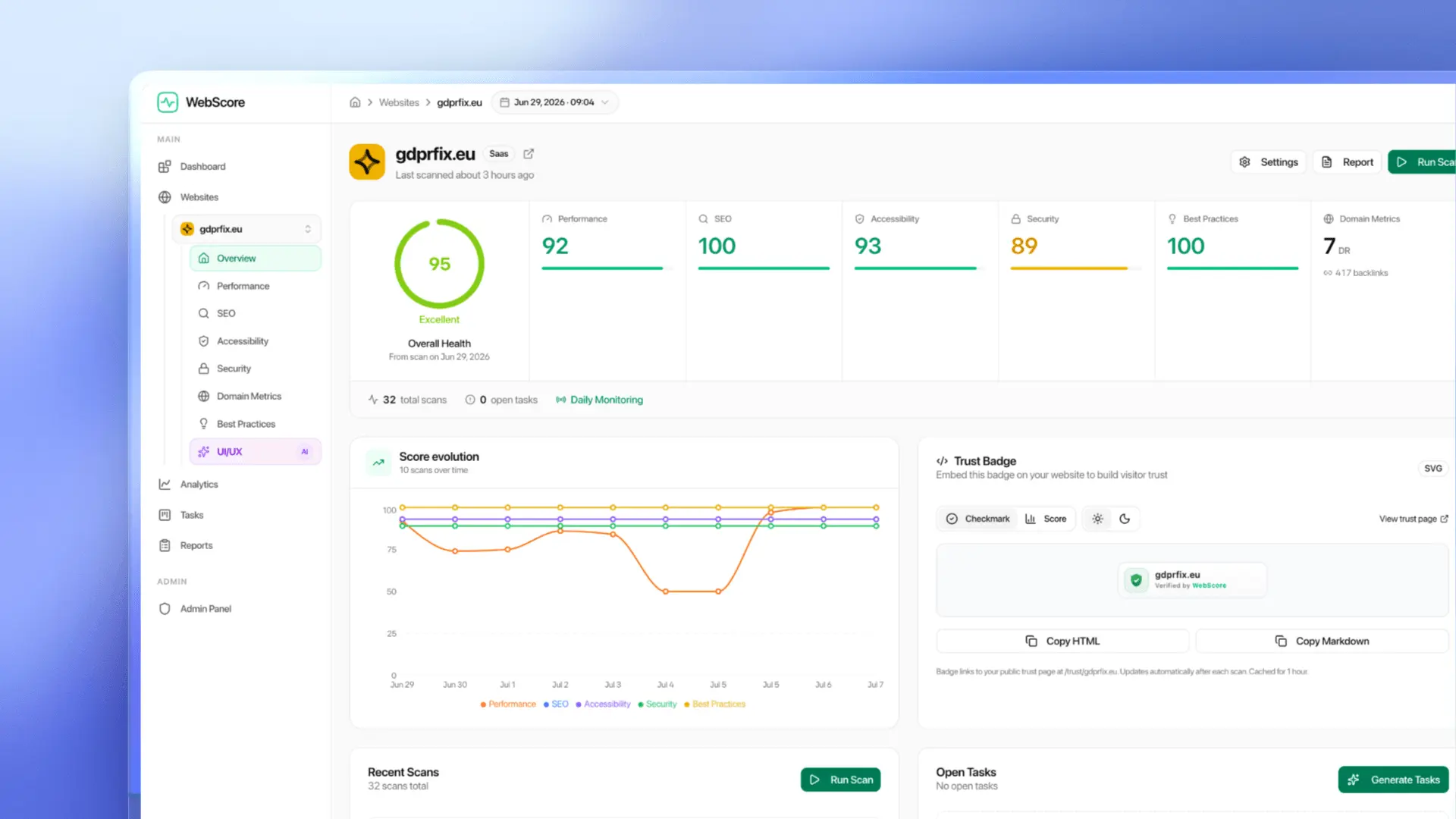Click the Saas tag badge
Image resolution: width=1456 pixels, height=819 pixels.
[x=499, y=154]
